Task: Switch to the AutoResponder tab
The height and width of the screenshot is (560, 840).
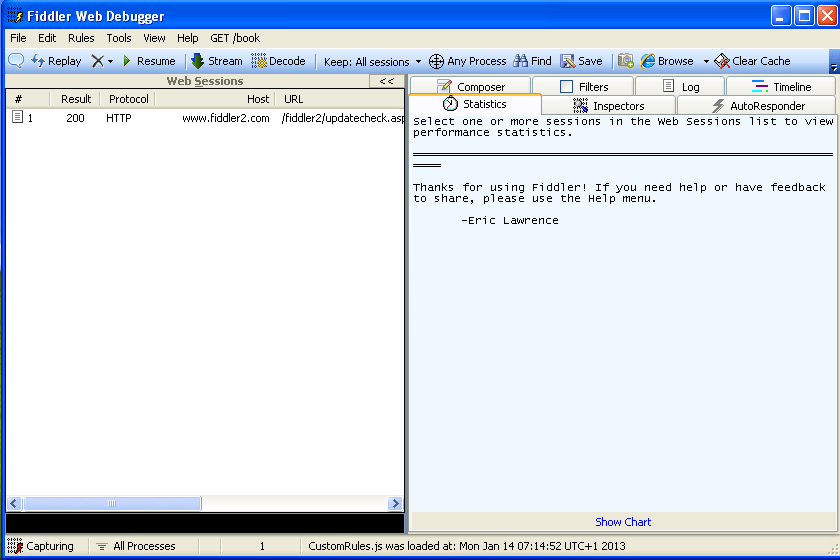Action: pos(757,106)
